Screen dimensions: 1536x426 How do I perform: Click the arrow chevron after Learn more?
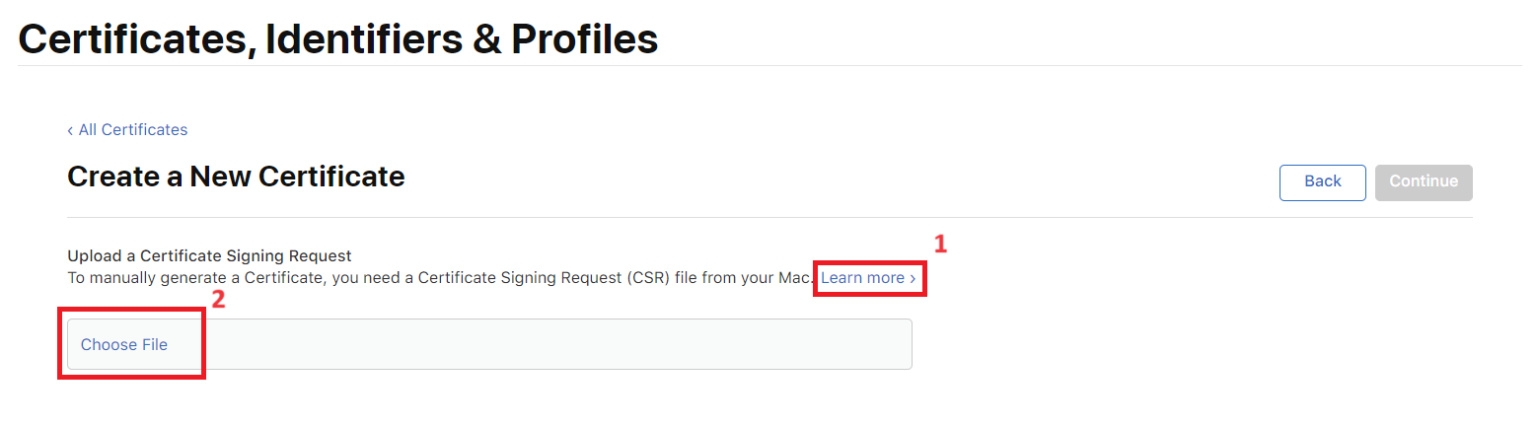pyautogui.click(x=913, y=278)
